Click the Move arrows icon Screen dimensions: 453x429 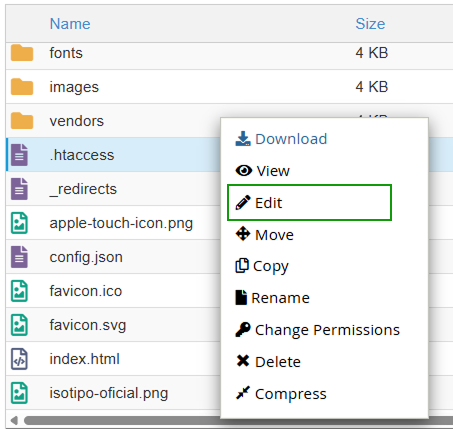[243, 234]
